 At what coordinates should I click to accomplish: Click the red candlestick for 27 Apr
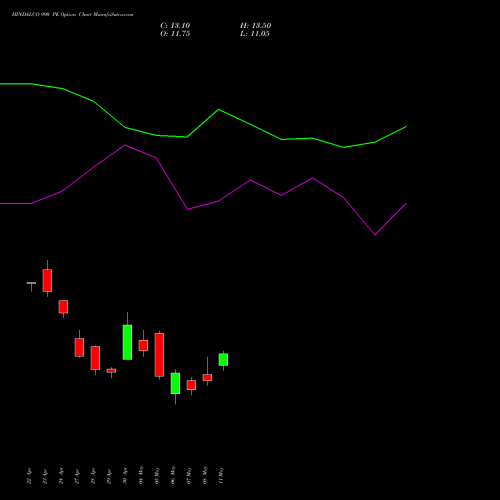pos(79,347)
